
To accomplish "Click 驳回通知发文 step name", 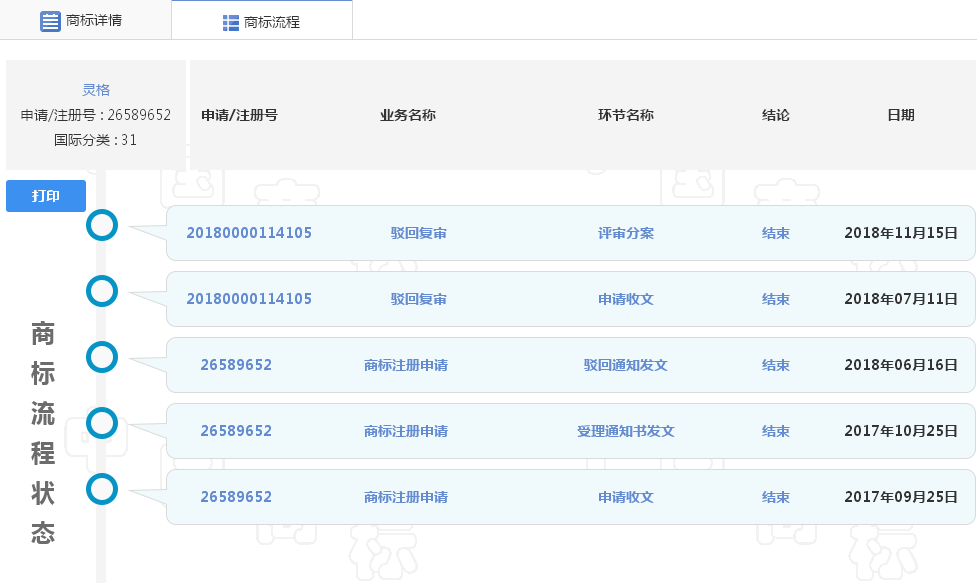I will click(x=625, y=365).
